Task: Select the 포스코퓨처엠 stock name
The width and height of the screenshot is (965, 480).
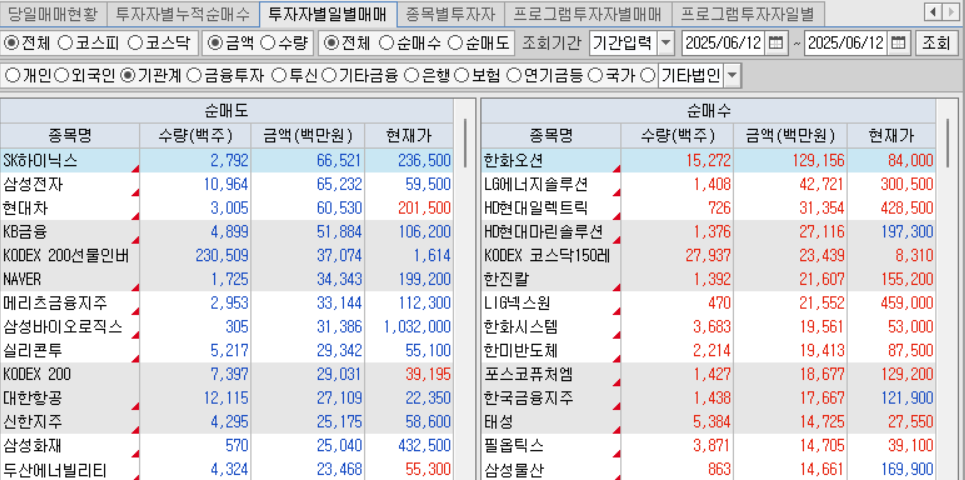Action: pyautogui.click(x=529, y=374)
